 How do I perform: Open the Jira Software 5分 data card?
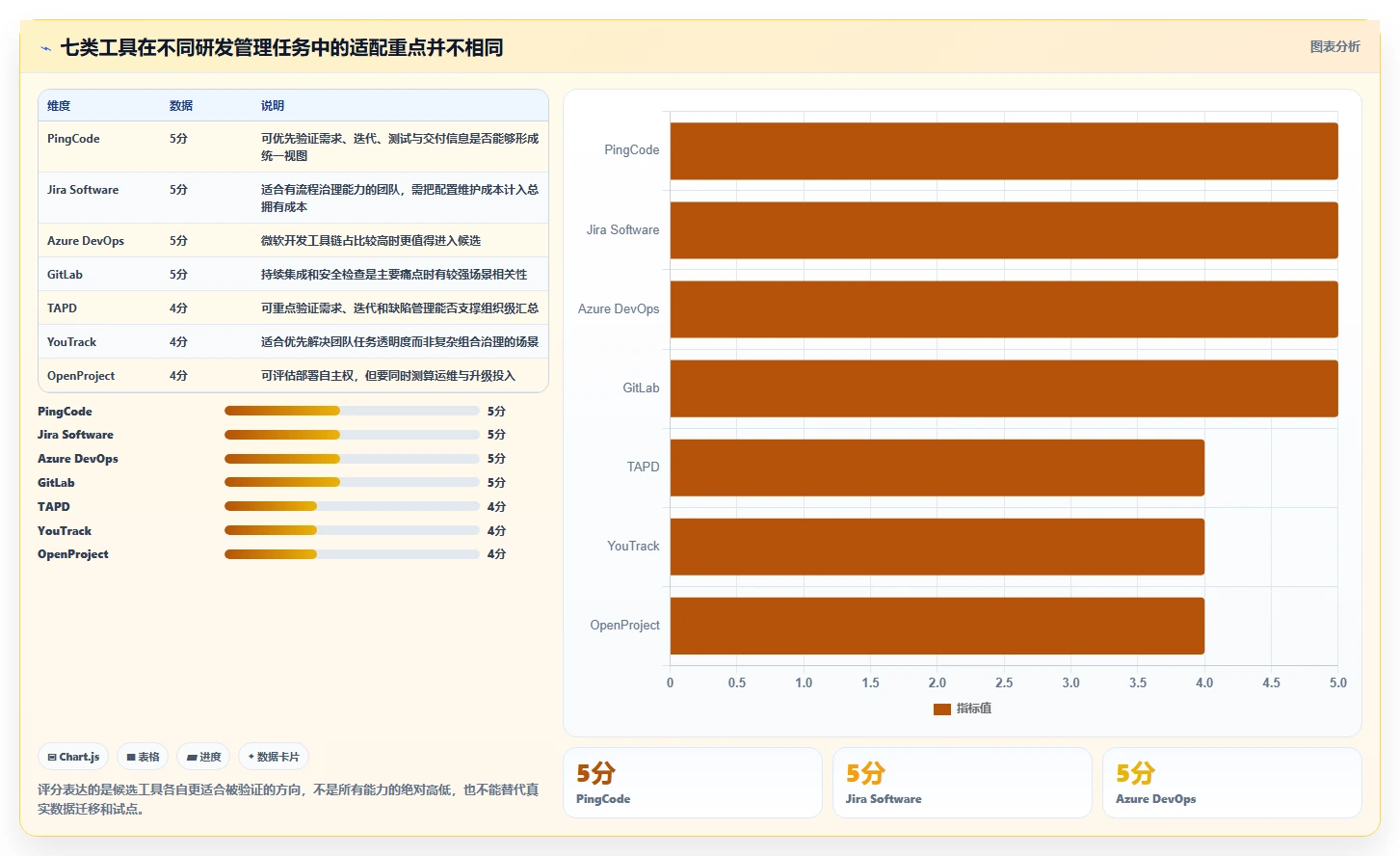pyautogui.click(x=963, y=783)
